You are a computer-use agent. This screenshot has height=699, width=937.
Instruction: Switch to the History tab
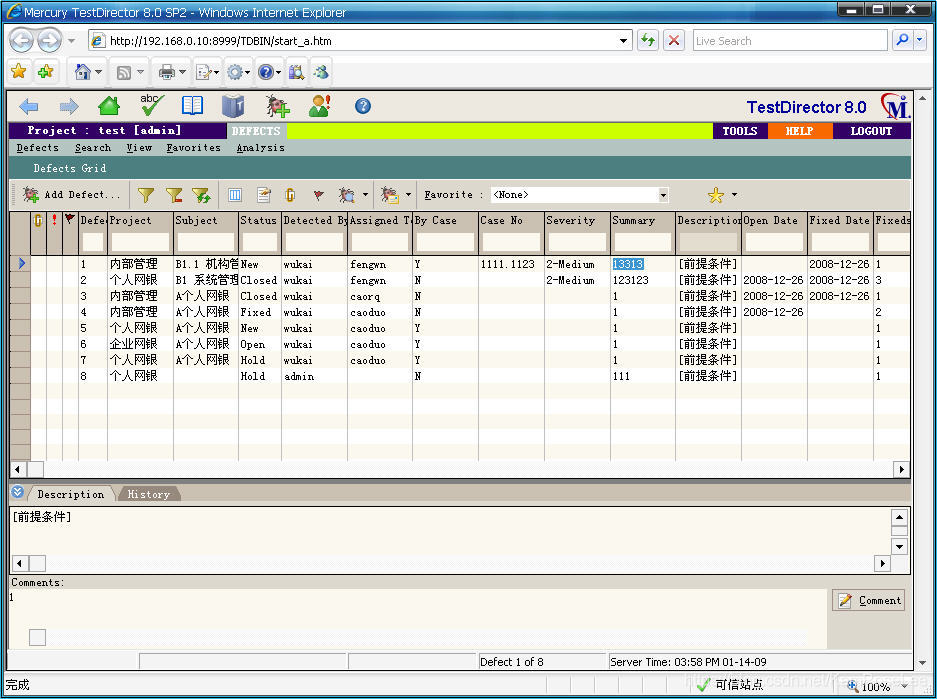[x=149, y=494]
